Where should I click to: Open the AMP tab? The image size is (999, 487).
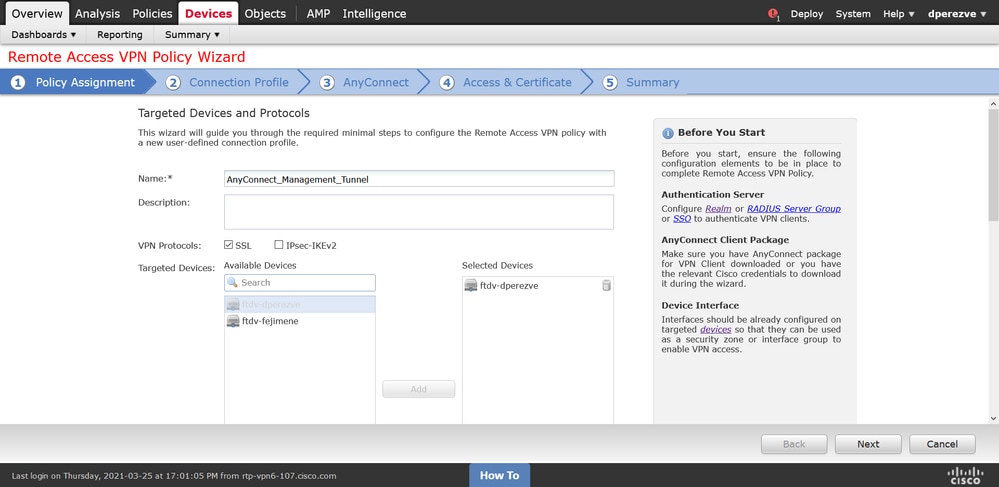(318, 13)
